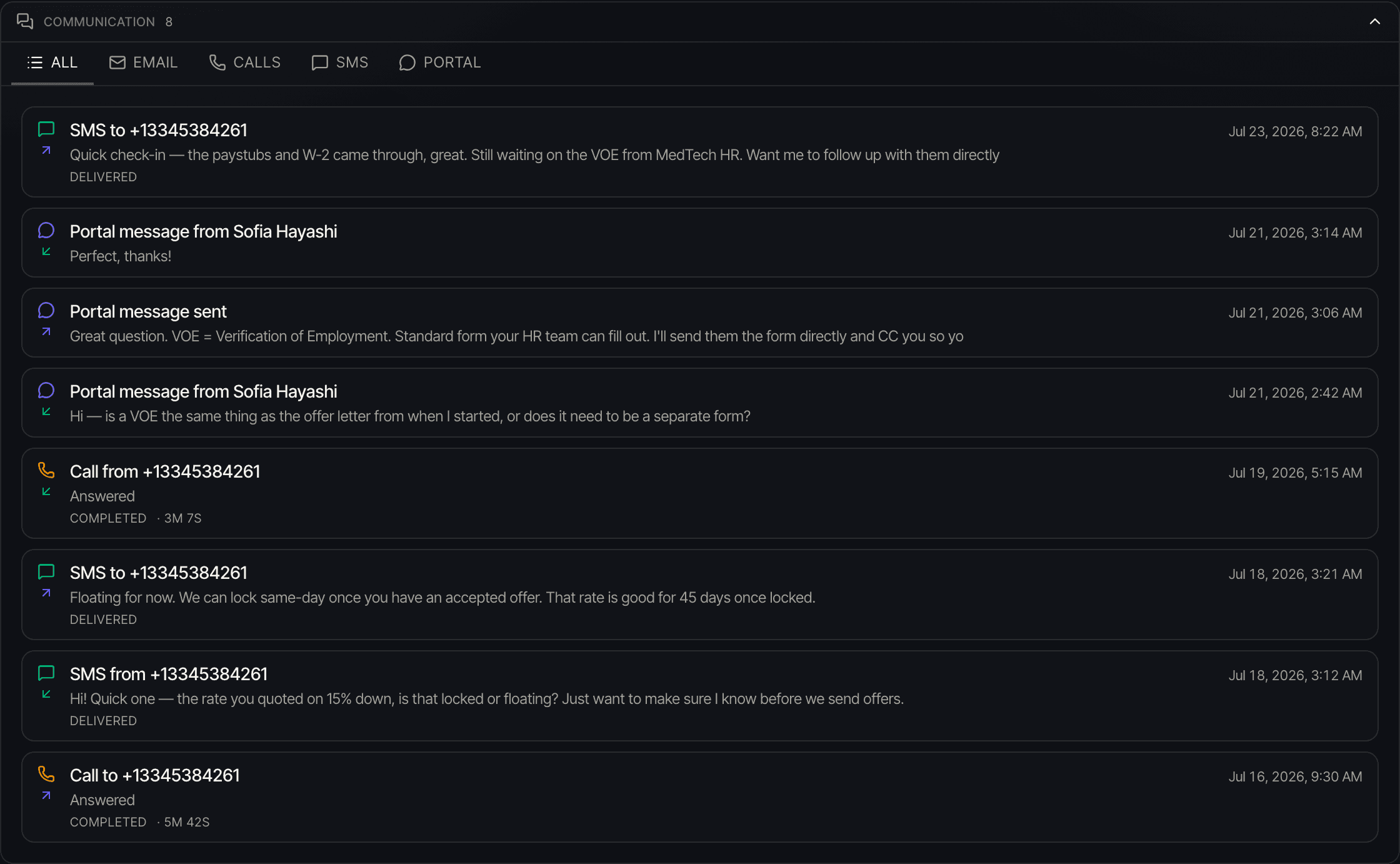This screenshot has width=1400, height=864.
Task: Click outbound arrow on Jul 23 SMS
Action: coord(46,150)
